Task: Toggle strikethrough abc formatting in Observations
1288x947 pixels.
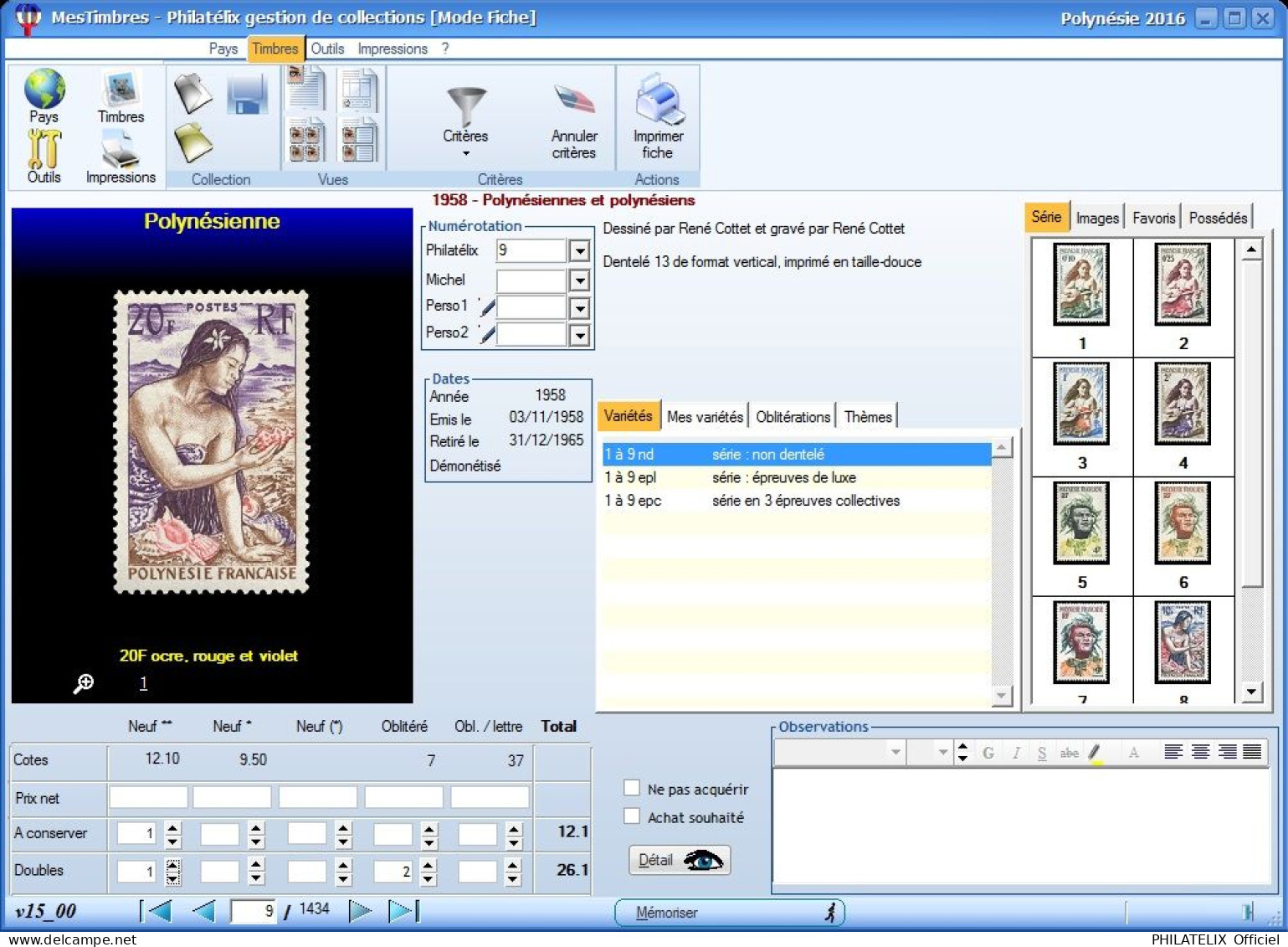Action: (1069, 752)
